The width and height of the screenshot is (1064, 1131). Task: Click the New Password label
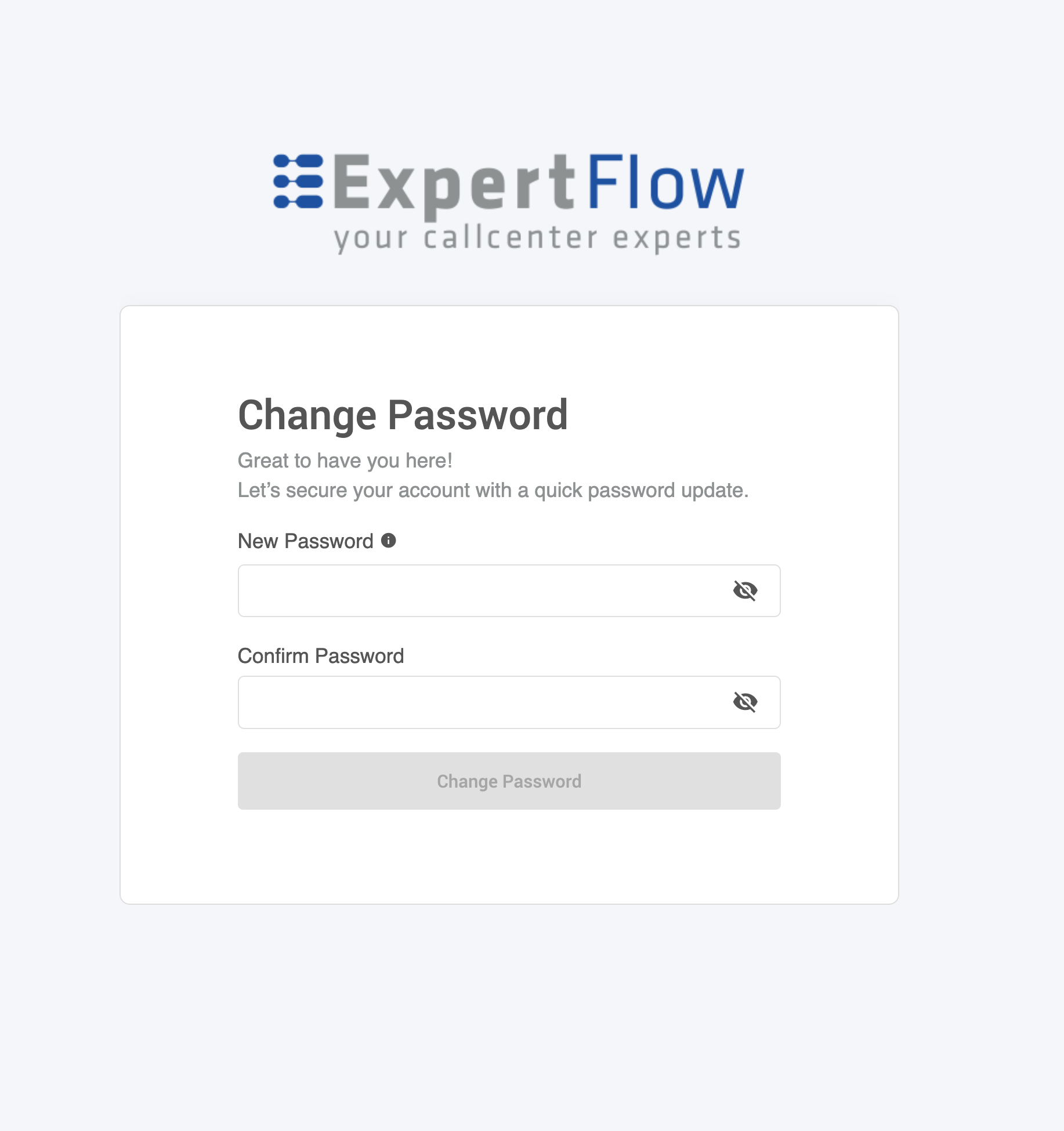306,541
